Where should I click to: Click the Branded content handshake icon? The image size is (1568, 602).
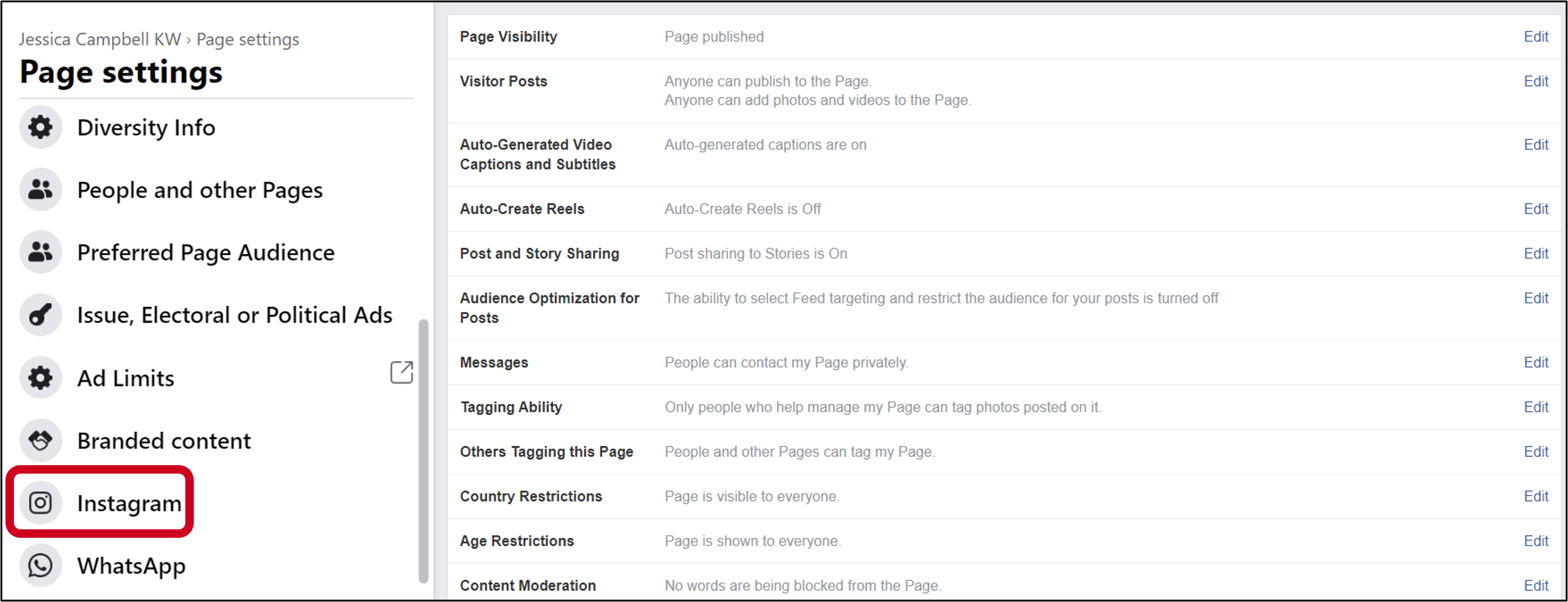(40, 440)
